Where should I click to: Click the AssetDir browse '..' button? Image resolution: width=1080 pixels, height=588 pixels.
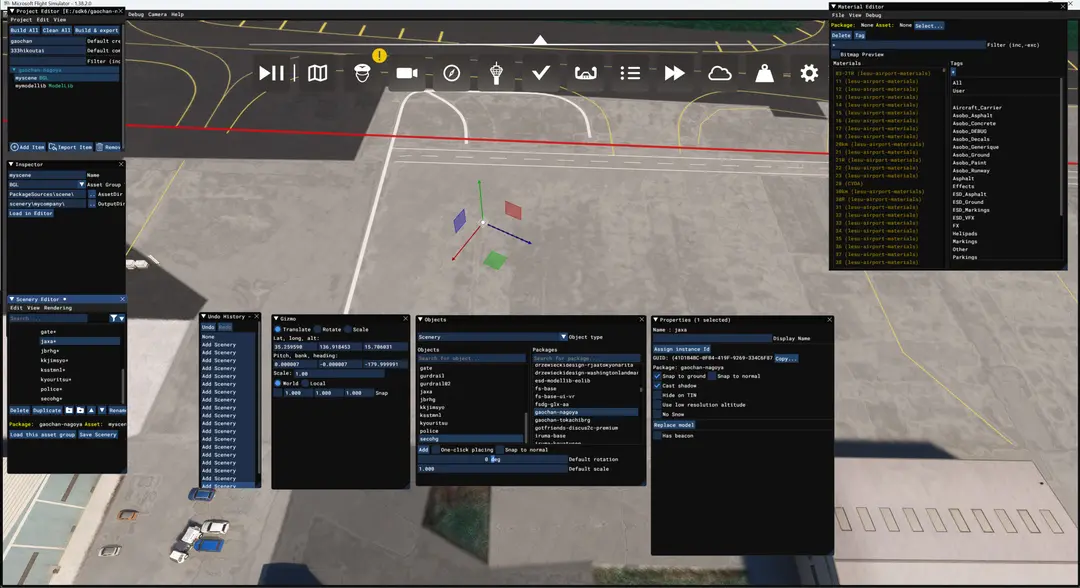click(x=92, y=194)
